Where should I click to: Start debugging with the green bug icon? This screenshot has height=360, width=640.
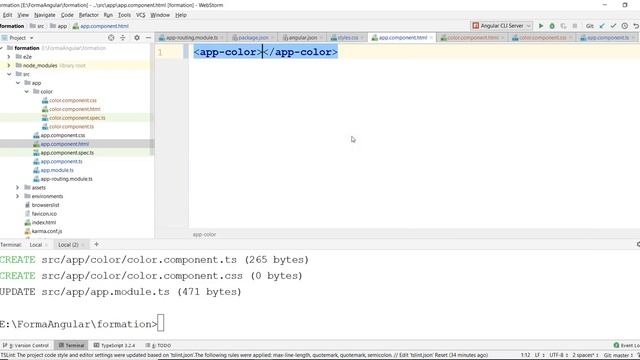tap(552, 26)
